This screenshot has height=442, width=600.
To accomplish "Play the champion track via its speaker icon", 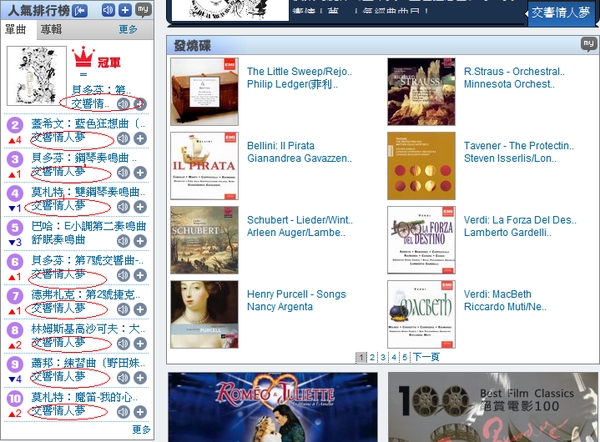I will coord(123,104).
